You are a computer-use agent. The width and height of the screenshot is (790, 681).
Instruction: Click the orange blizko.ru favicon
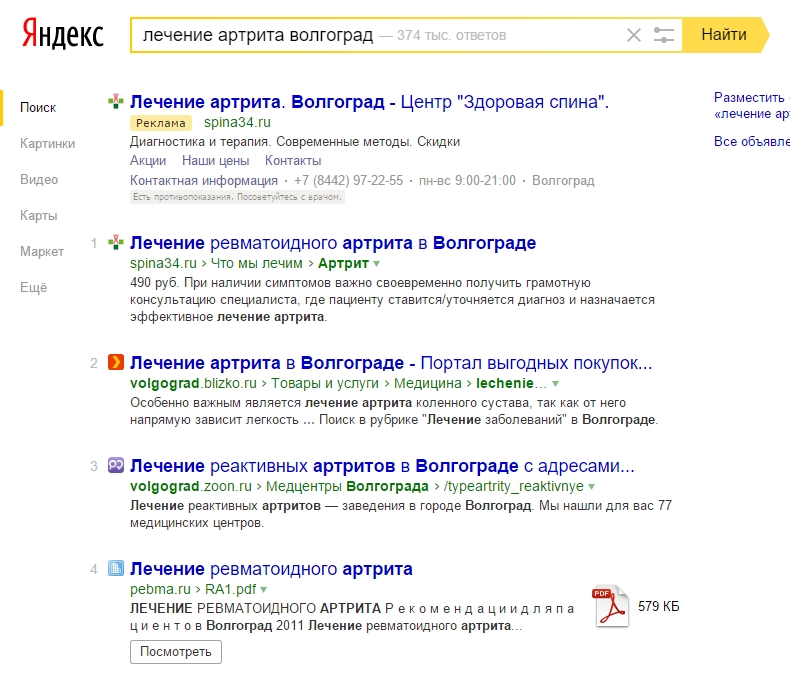coord(116,362)
